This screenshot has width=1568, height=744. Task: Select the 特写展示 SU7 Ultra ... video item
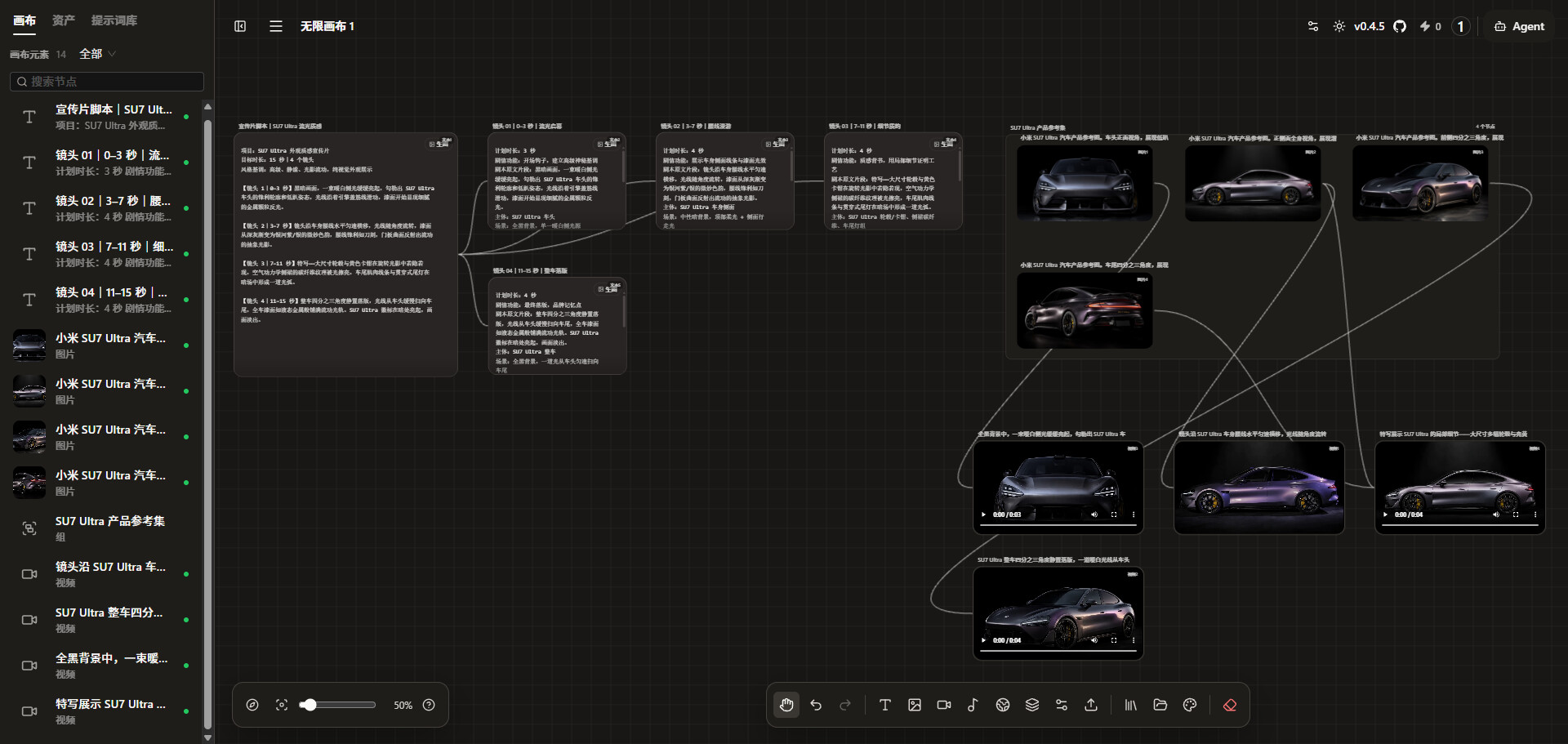tap(101, 711)
